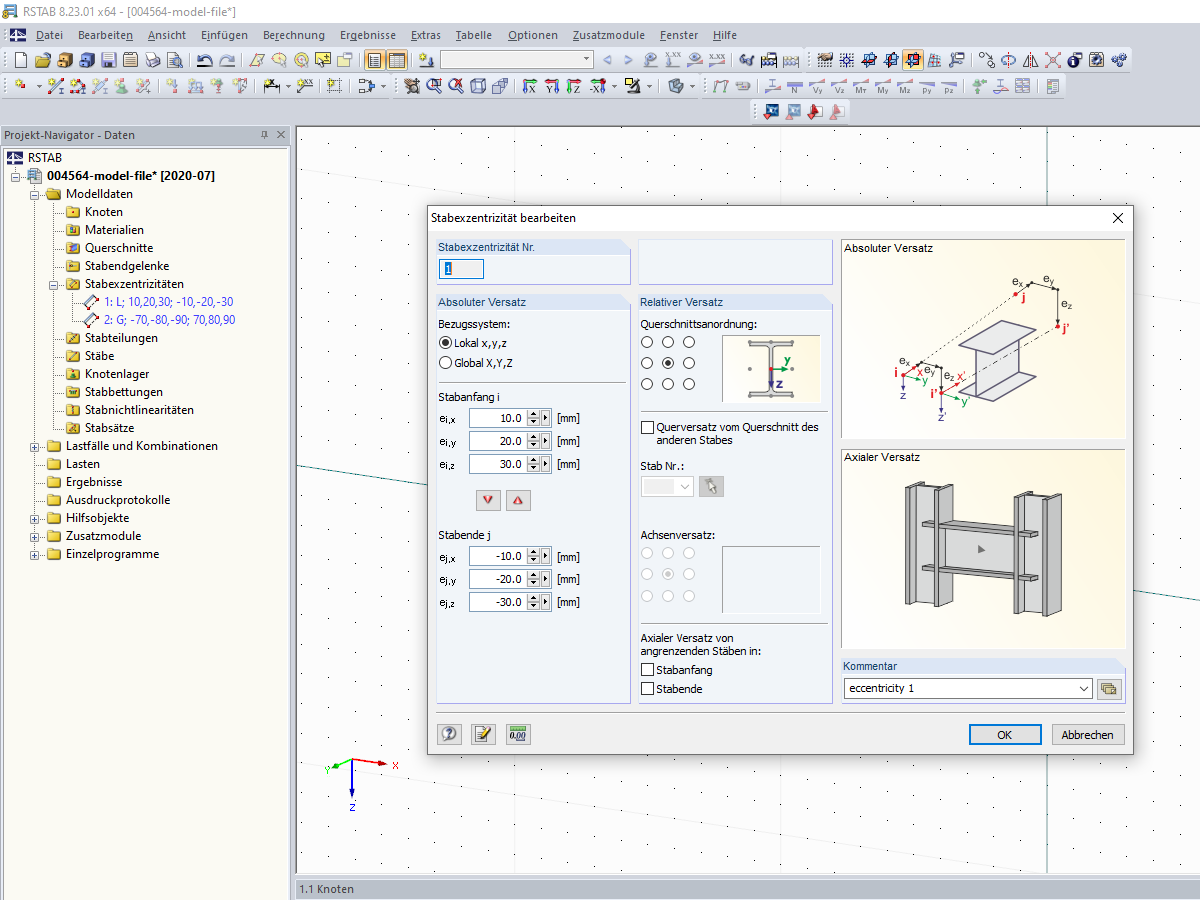This screenshot has height=900, width=1200.
Task: Collapse the 004564-model-file root node
Action: coord(16,176)
